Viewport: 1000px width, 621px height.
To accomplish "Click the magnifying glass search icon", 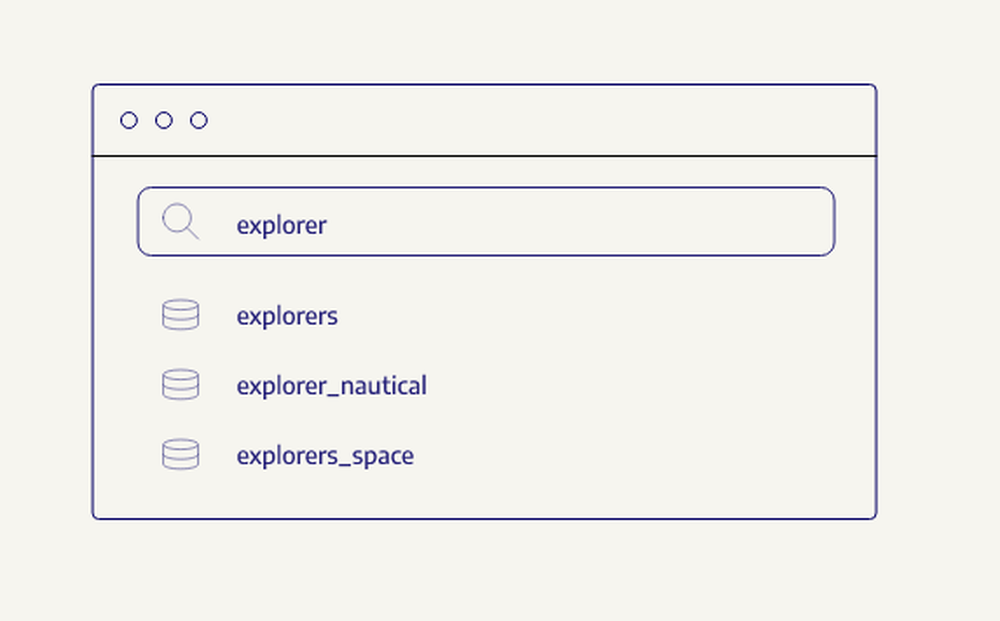I will point(180,221).
